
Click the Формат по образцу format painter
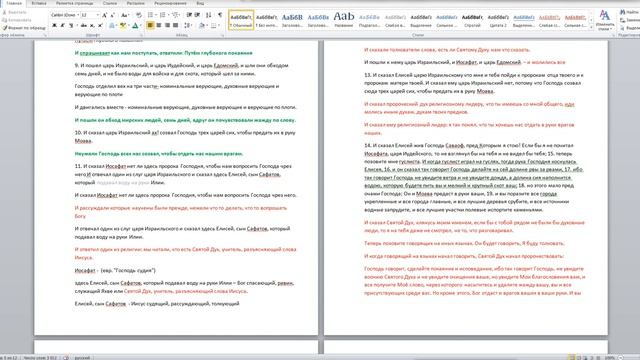[24, 28]
